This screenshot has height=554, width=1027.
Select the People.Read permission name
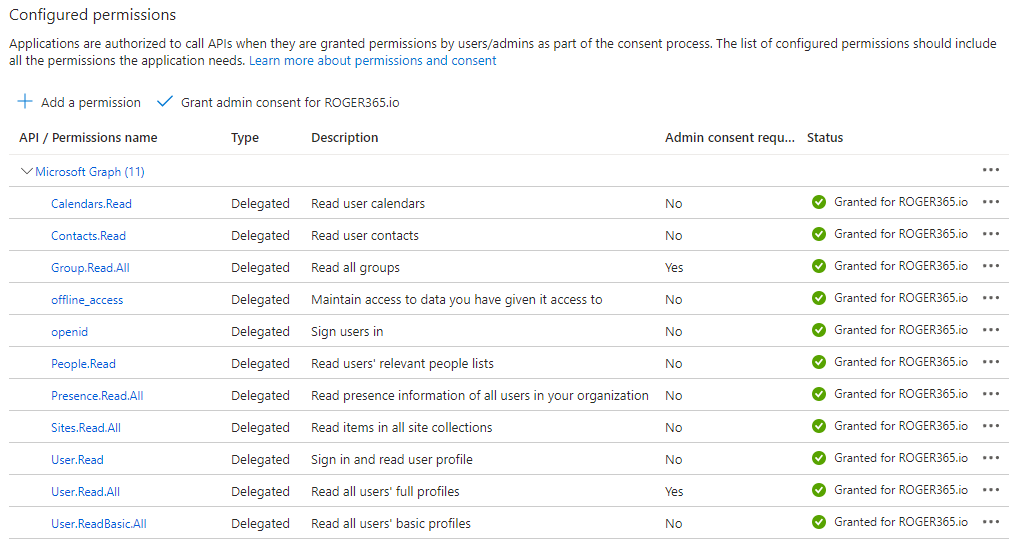click(83, 364)
